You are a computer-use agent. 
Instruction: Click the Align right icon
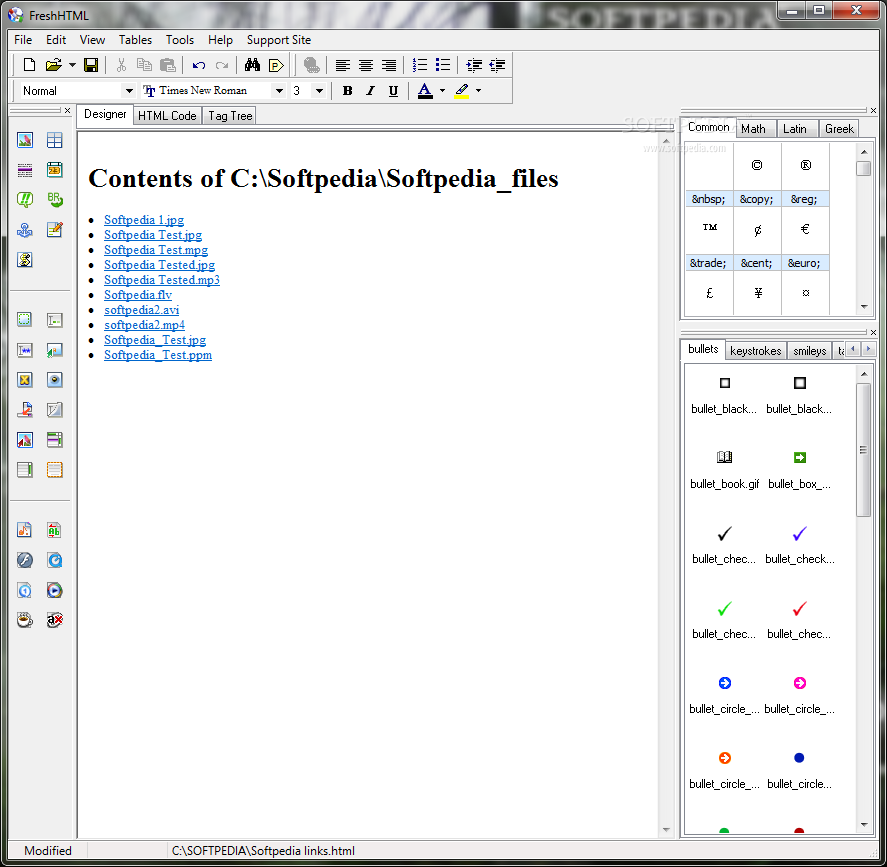coord(389,65)
